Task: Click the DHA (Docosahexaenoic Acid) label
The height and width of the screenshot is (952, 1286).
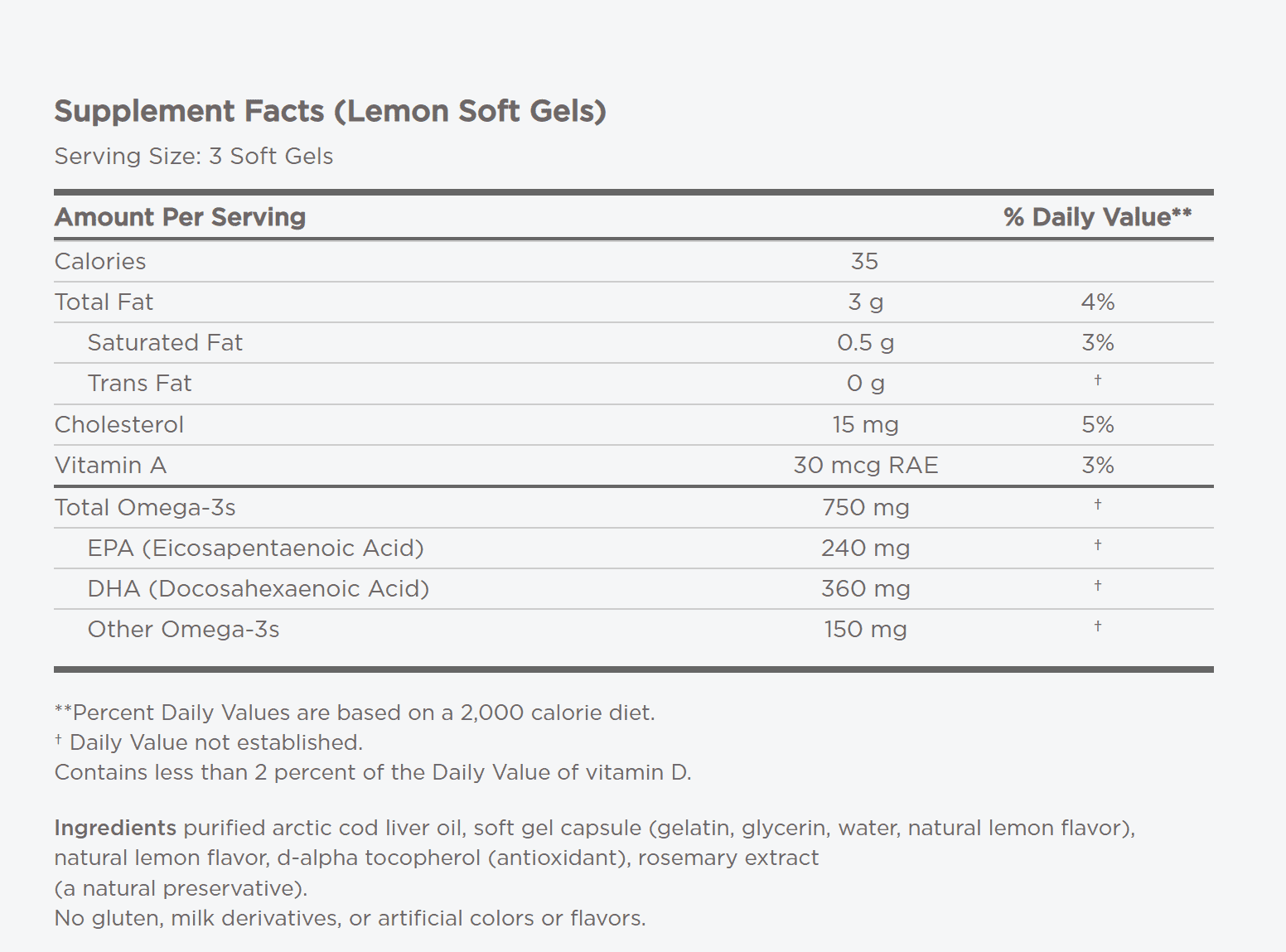Action: 259,588
